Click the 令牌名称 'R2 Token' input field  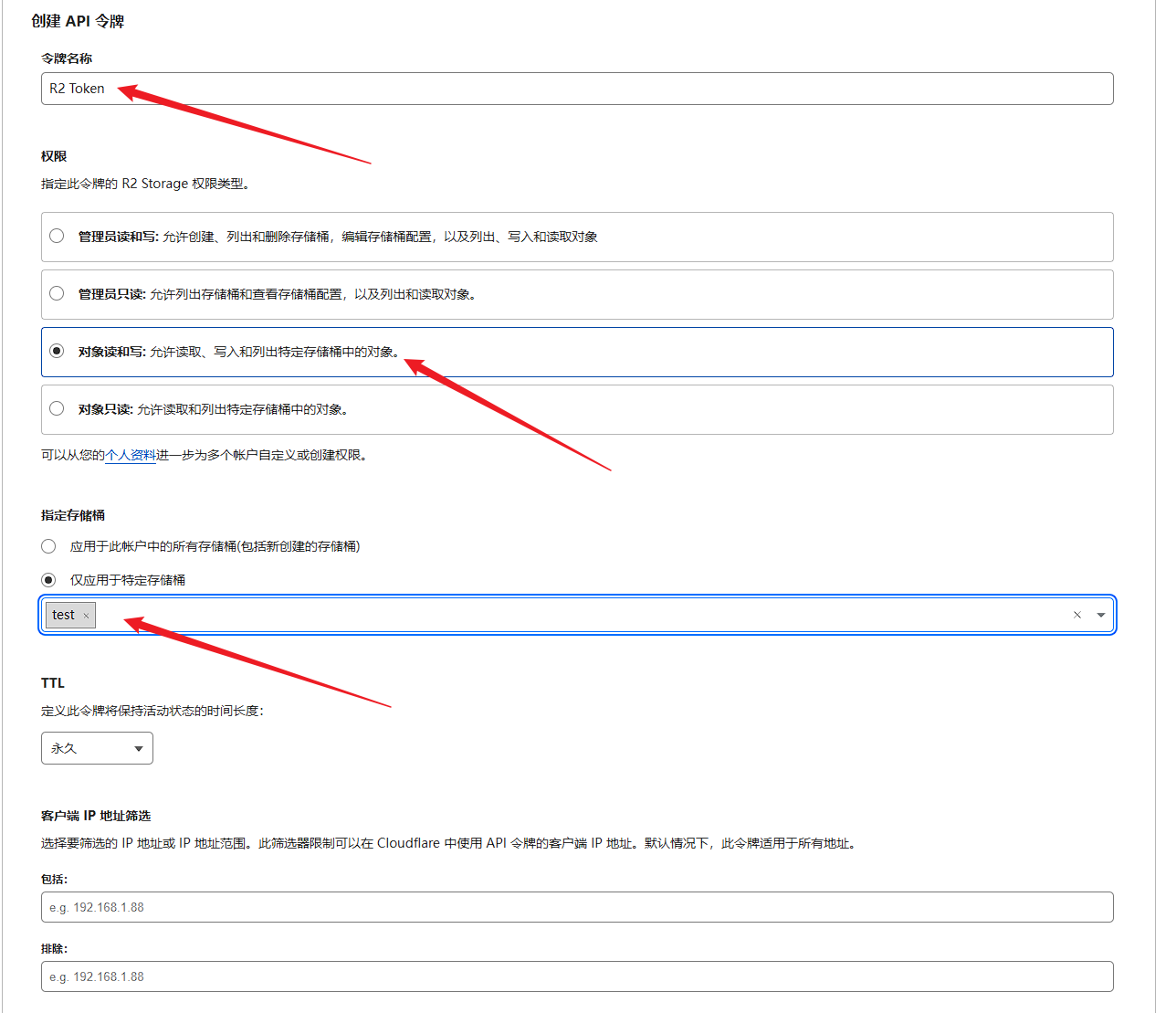coord(577,89)
